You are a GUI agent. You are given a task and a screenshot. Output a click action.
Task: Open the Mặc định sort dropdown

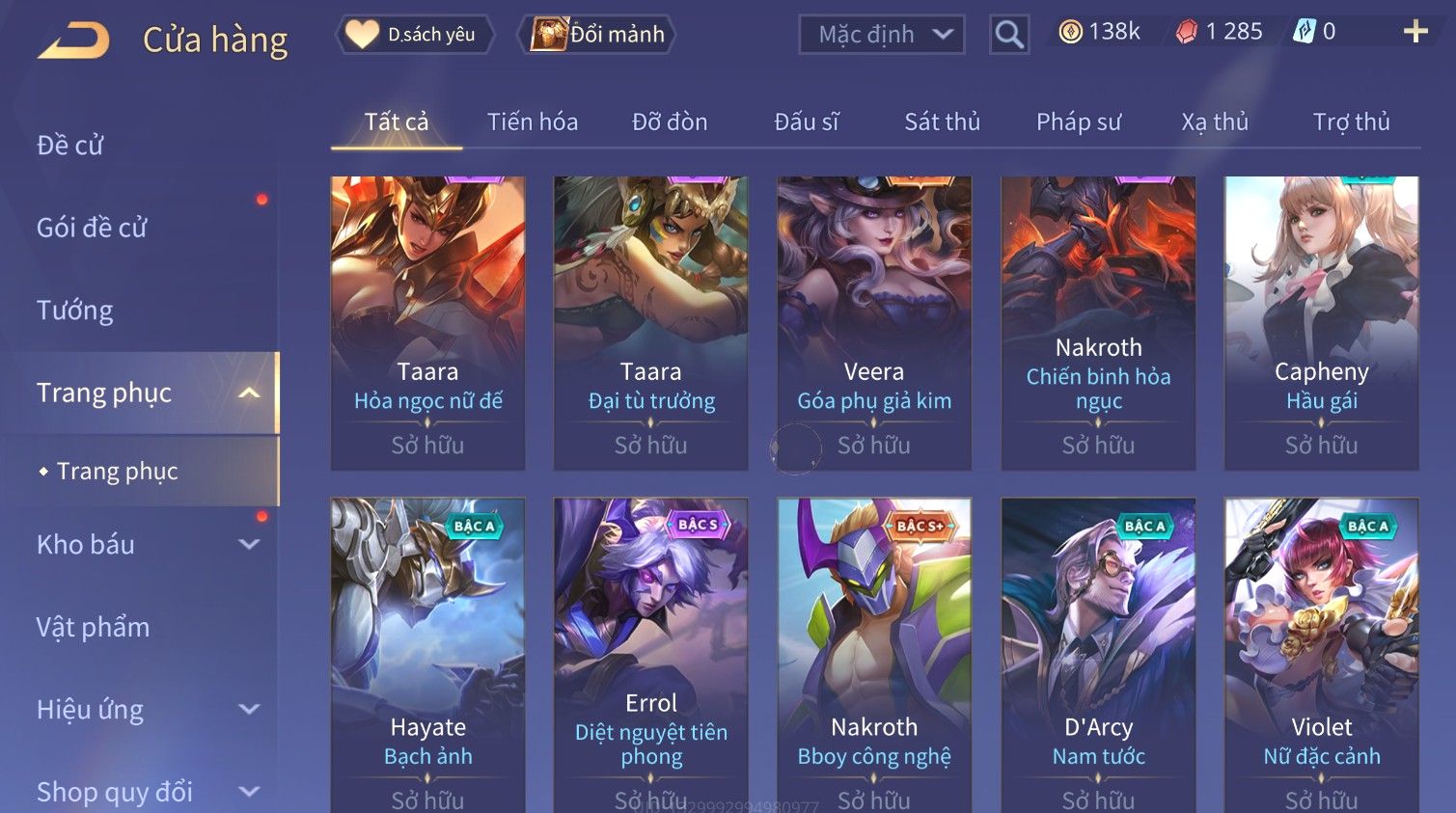pos(882,35)
